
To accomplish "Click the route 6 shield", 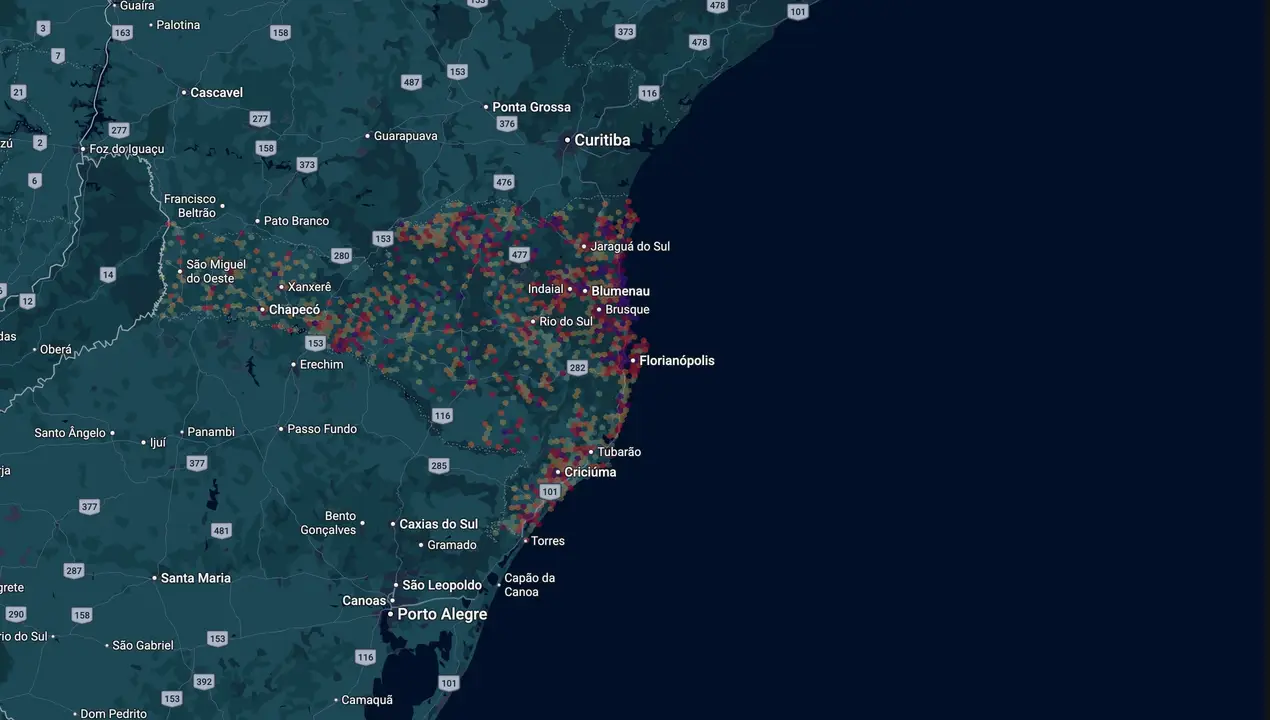I will 35,181.
